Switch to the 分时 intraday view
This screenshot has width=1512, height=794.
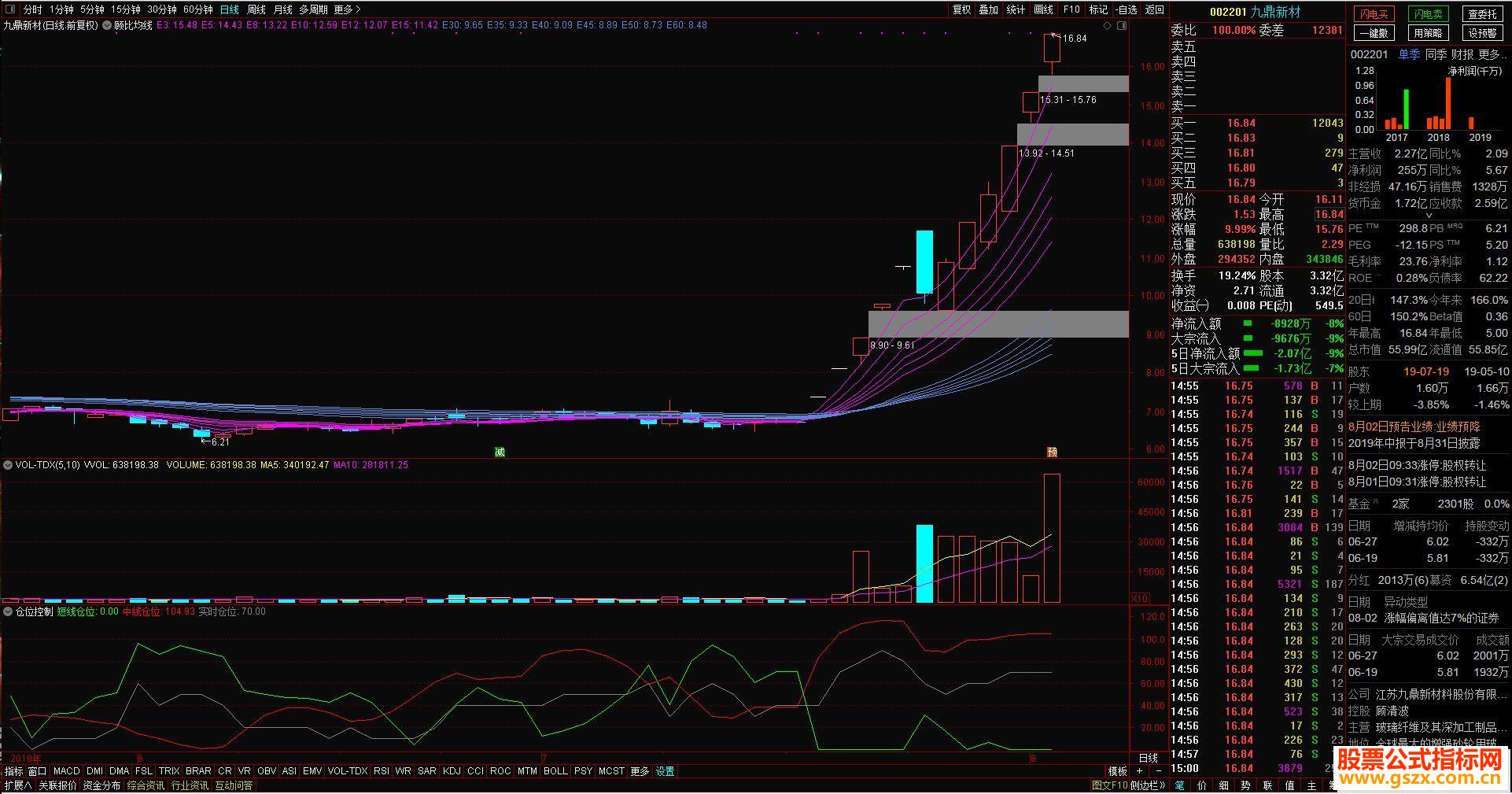click(32, 9)
